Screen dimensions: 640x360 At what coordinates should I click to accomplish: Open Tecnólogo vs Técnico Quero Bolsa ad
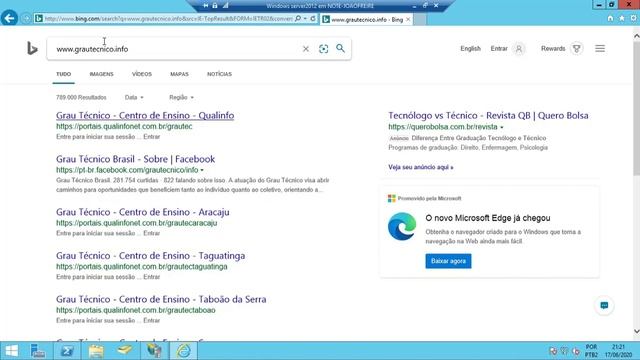(488, 116)
